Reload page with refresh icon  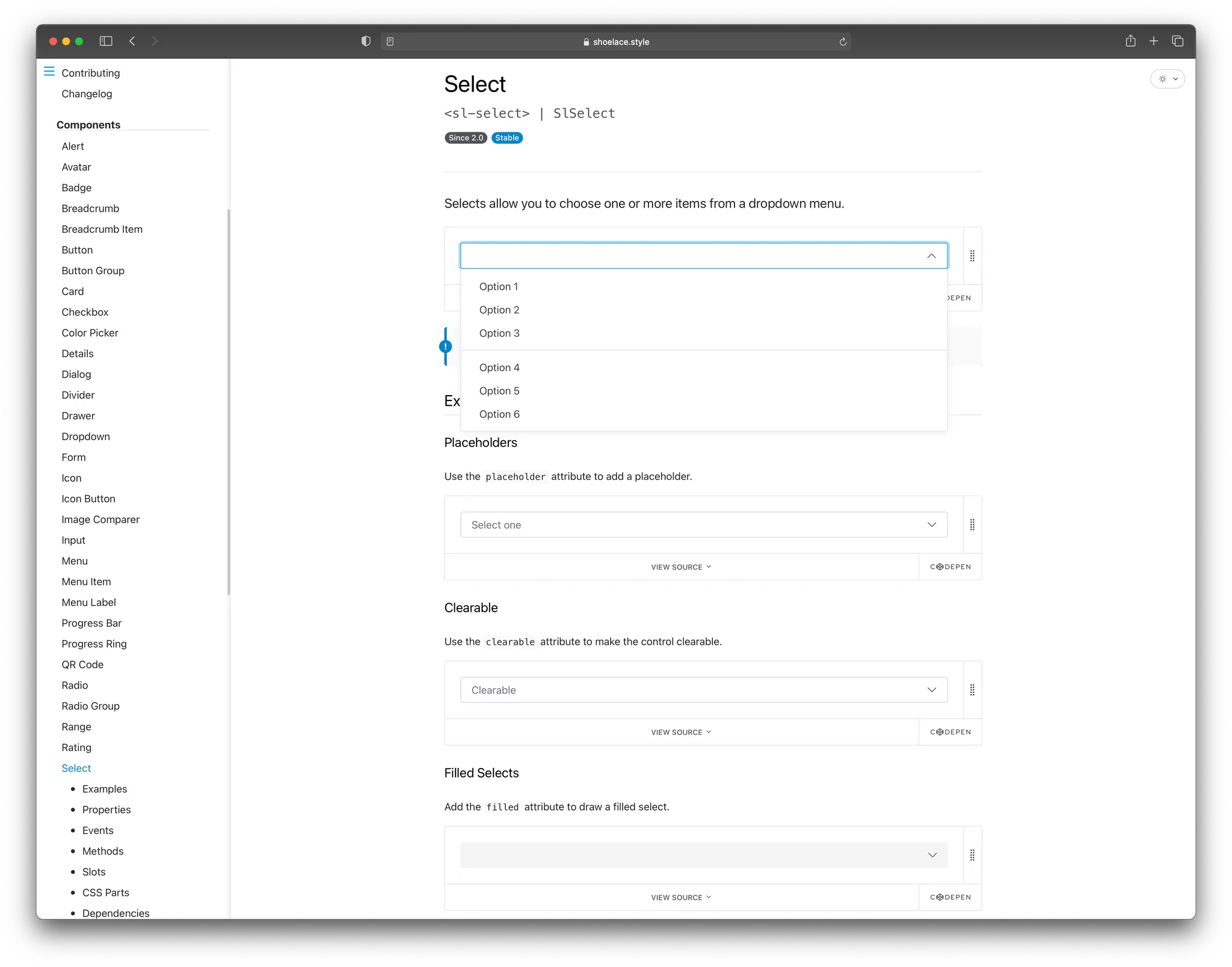[x=843, y=41]
